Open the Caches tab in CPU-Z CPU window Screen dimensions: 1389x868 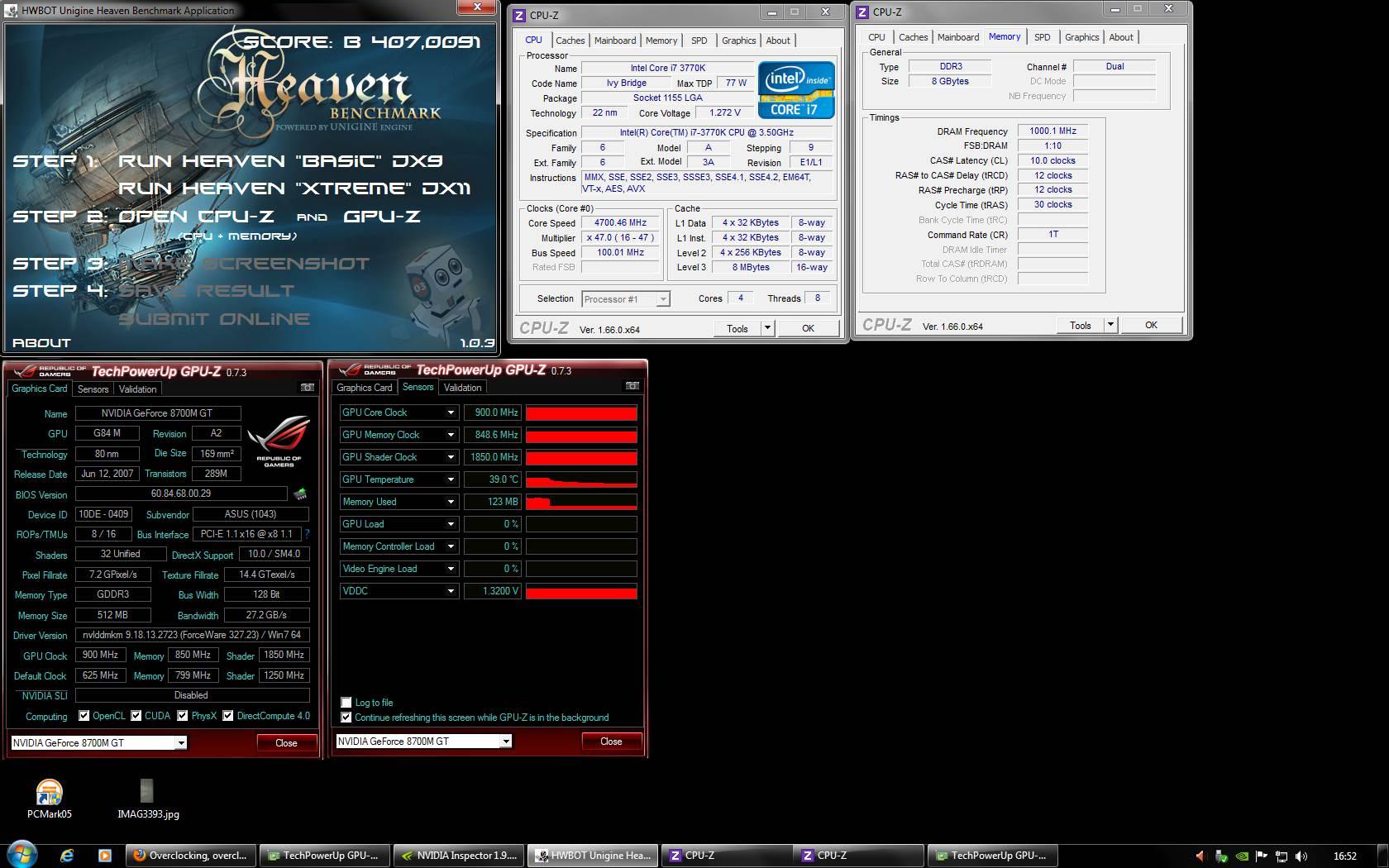[x=570, y=41]
